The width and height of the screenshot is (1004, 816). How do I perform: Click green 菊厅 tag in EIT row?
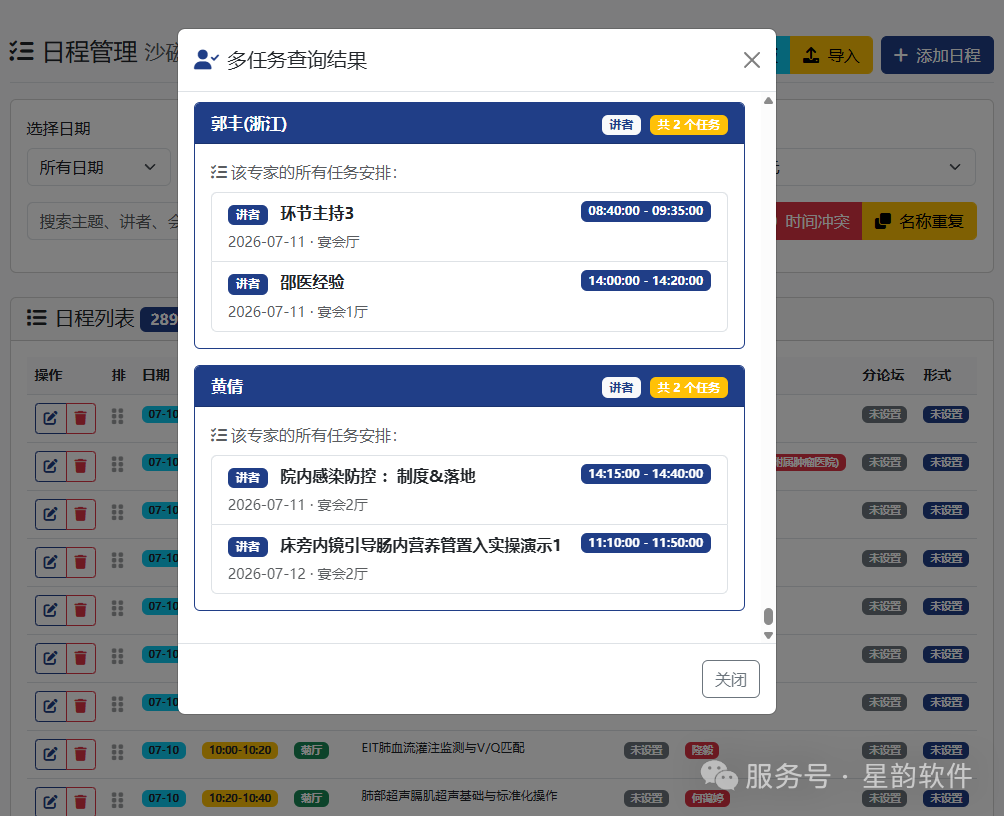pos(311,750)
